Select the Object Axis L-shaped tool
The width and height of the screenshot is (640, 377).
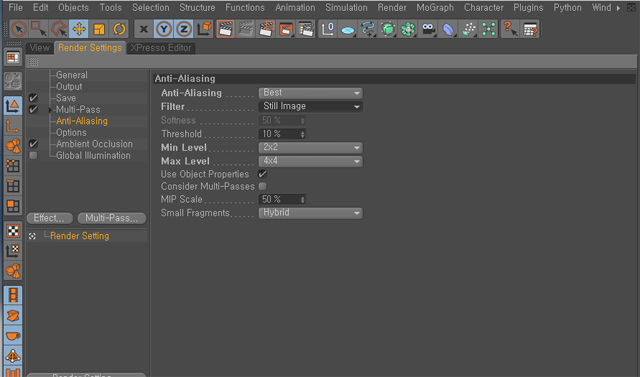point(13,126)
